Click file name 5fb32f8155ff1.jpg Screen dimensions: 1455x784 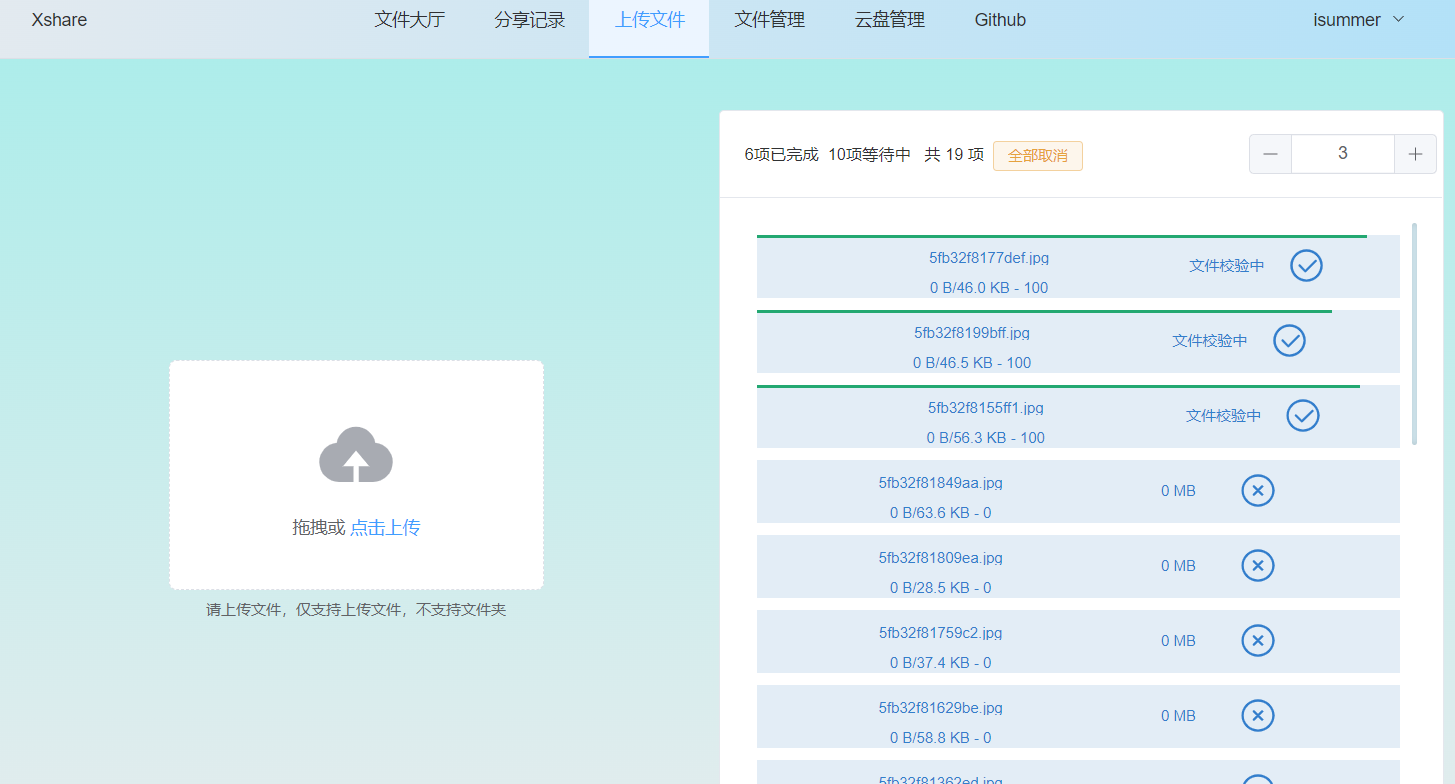click(986, 408)
